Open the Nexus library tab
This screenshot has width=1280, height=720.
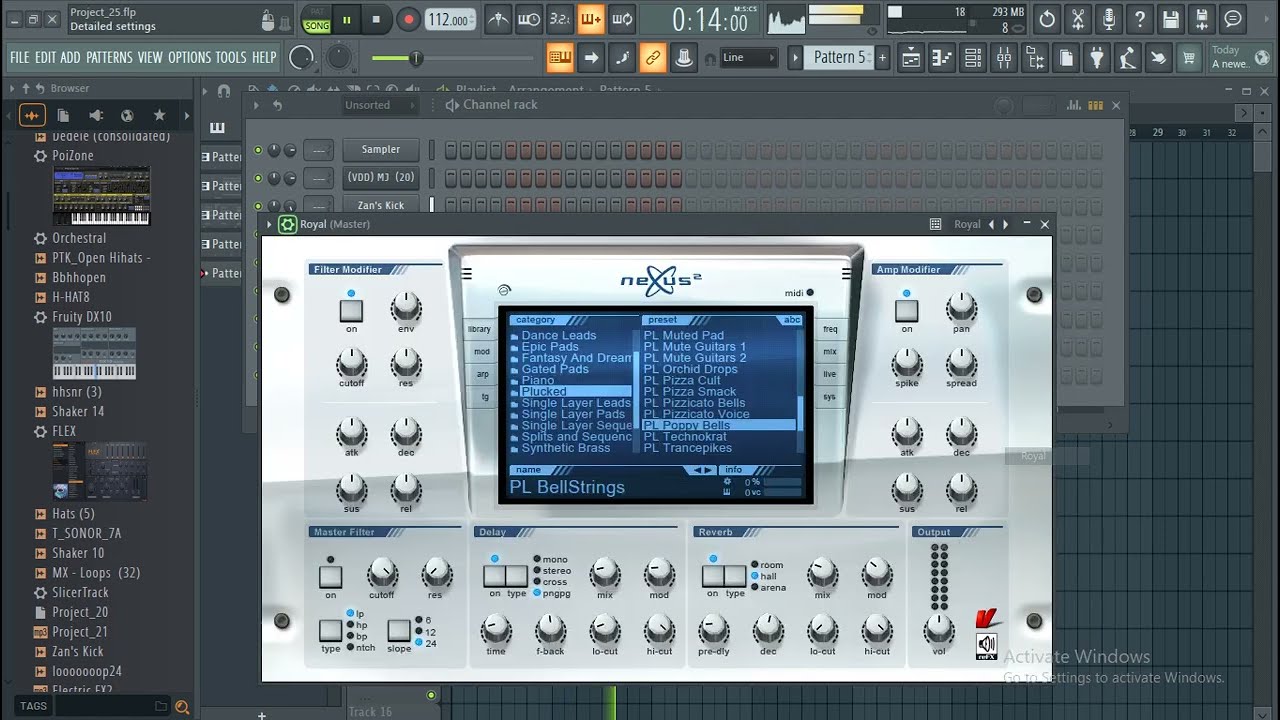(x=480, y=329)
